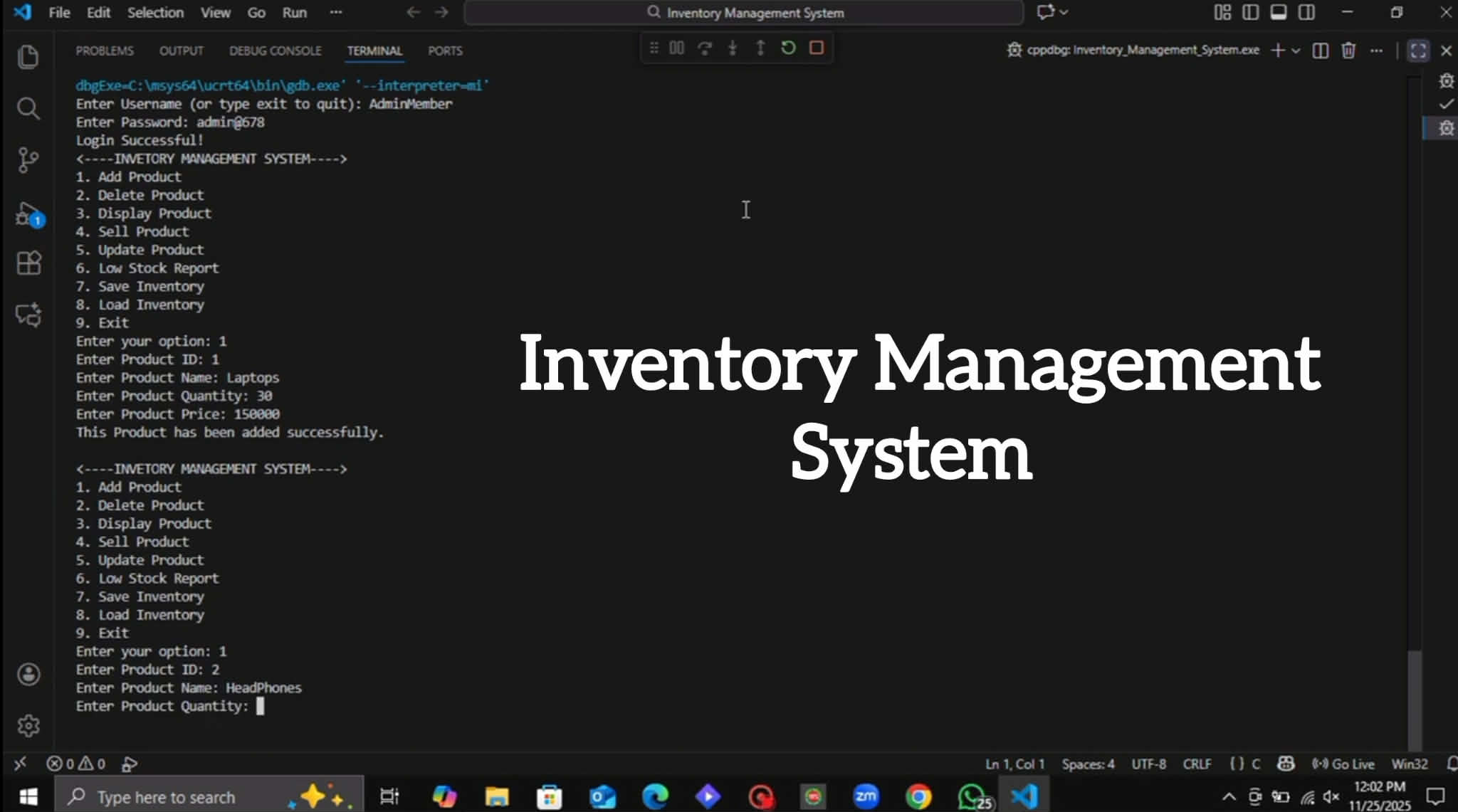This screenshot has height=812, width=1458.
Task: Show hidden system tray icons
Action: [1229, 797]
